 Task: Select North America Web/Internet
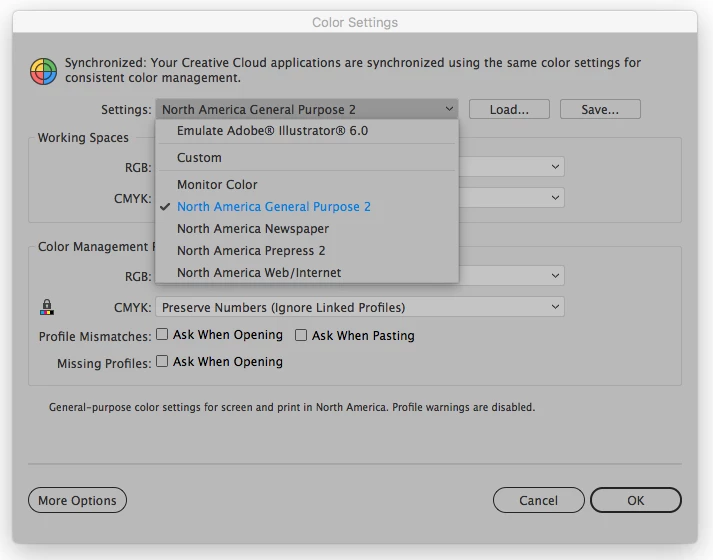tap(306, 272)
